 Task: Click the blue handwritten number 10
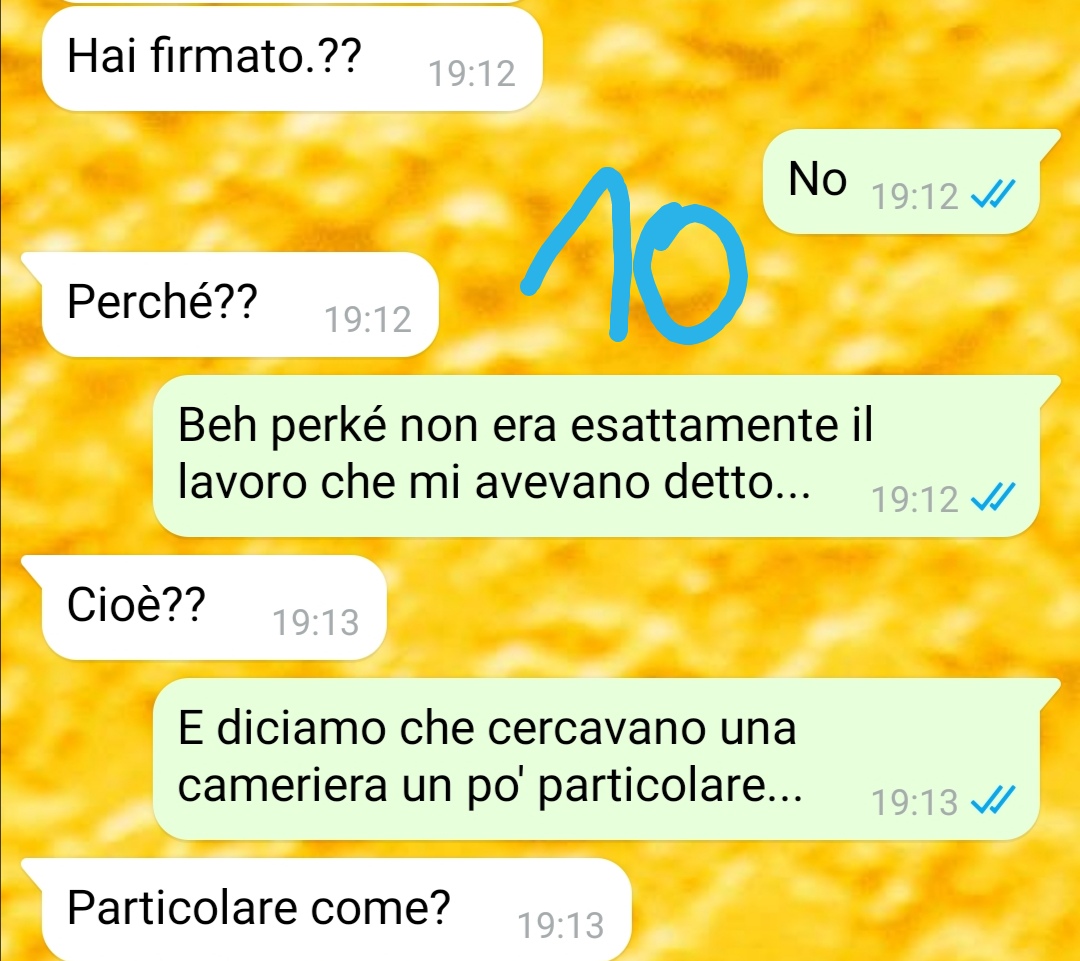pos(634,256)
